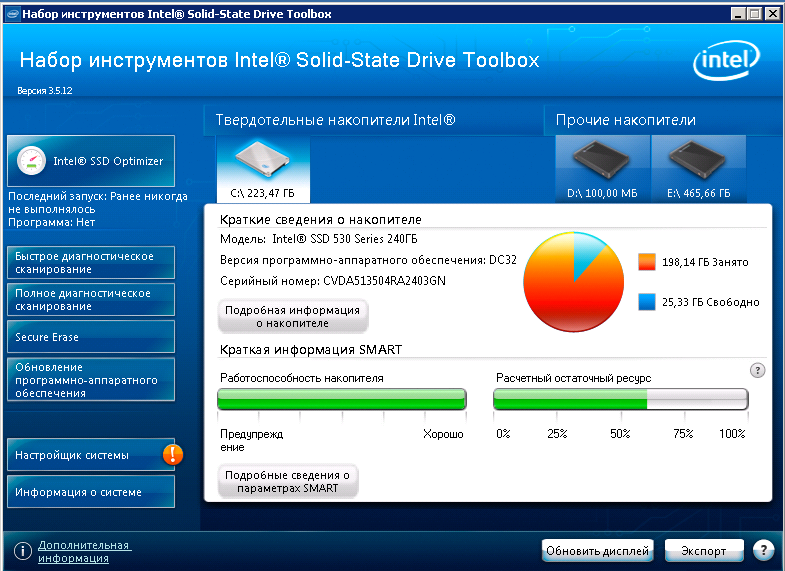This screenshot has height=571, width=785.
Task: Click Подробная информация о накопителе button
Action: 293,316
